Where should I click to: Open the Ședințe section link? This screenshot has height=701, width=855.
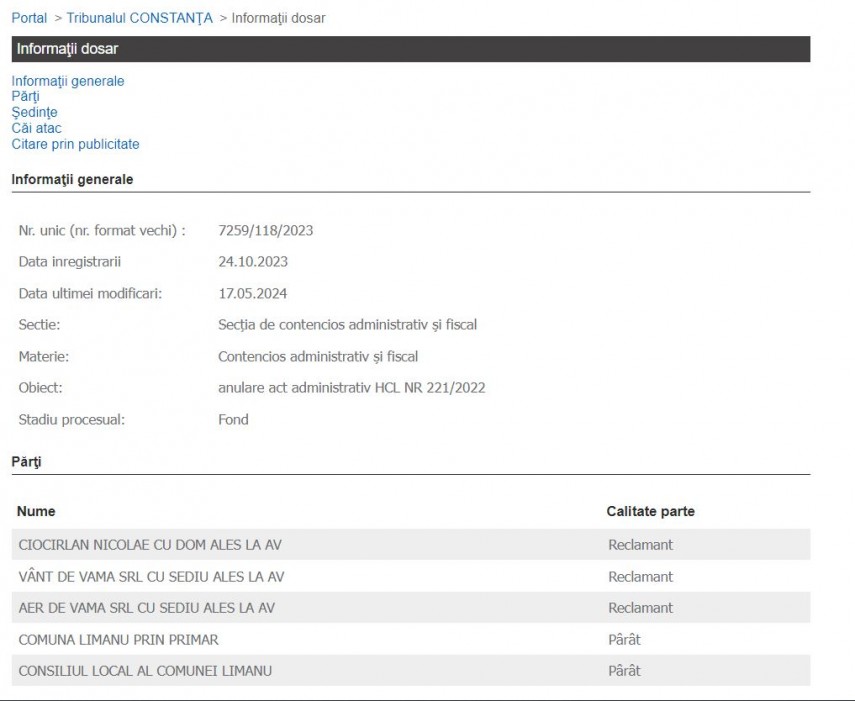tap(34, 112)
